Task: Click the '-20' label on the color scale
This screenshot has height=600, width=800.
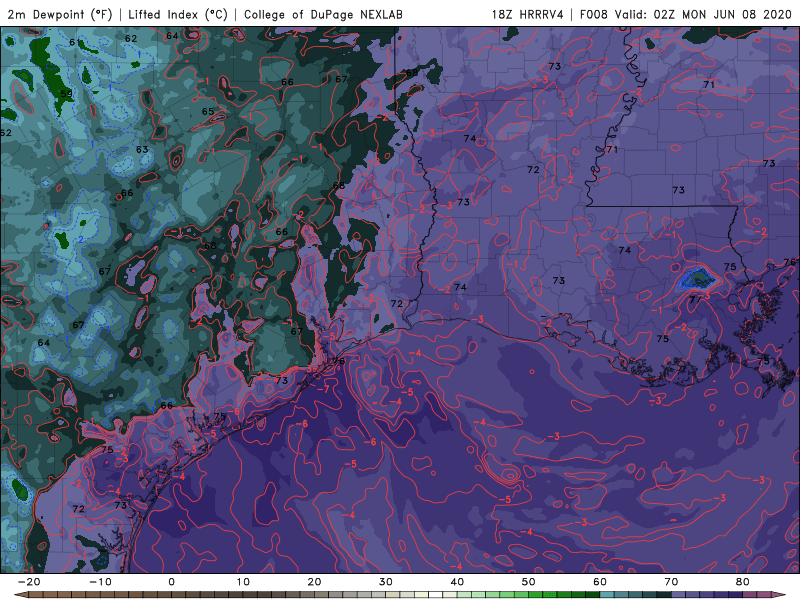Action: coord(29,582)
